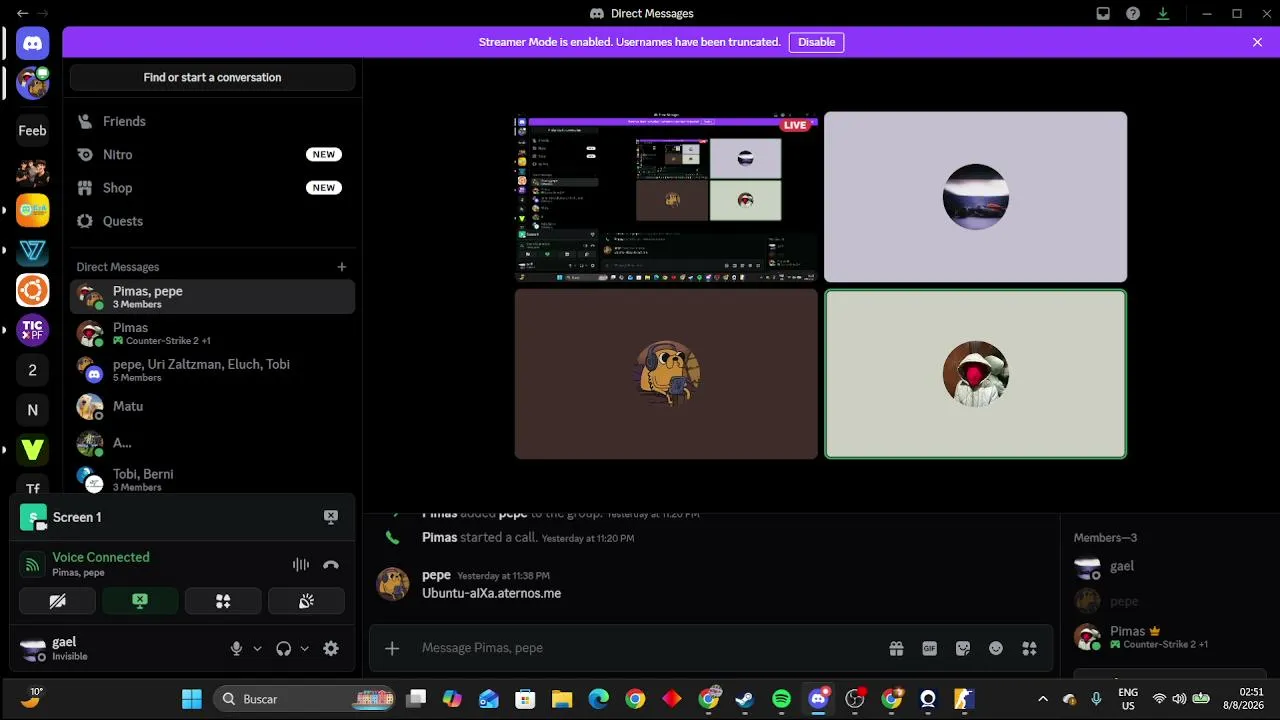Open the green V server icon
The width and height of the screenshot is (1280, 720).
(32, 450)
